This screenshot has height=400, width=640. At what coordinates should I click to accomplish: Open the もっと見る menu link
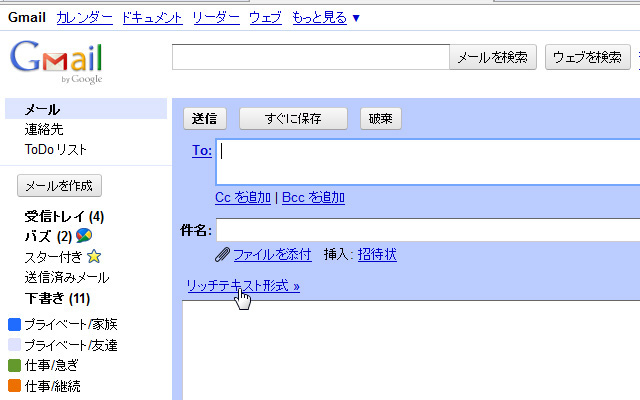(x=320, y=18)
